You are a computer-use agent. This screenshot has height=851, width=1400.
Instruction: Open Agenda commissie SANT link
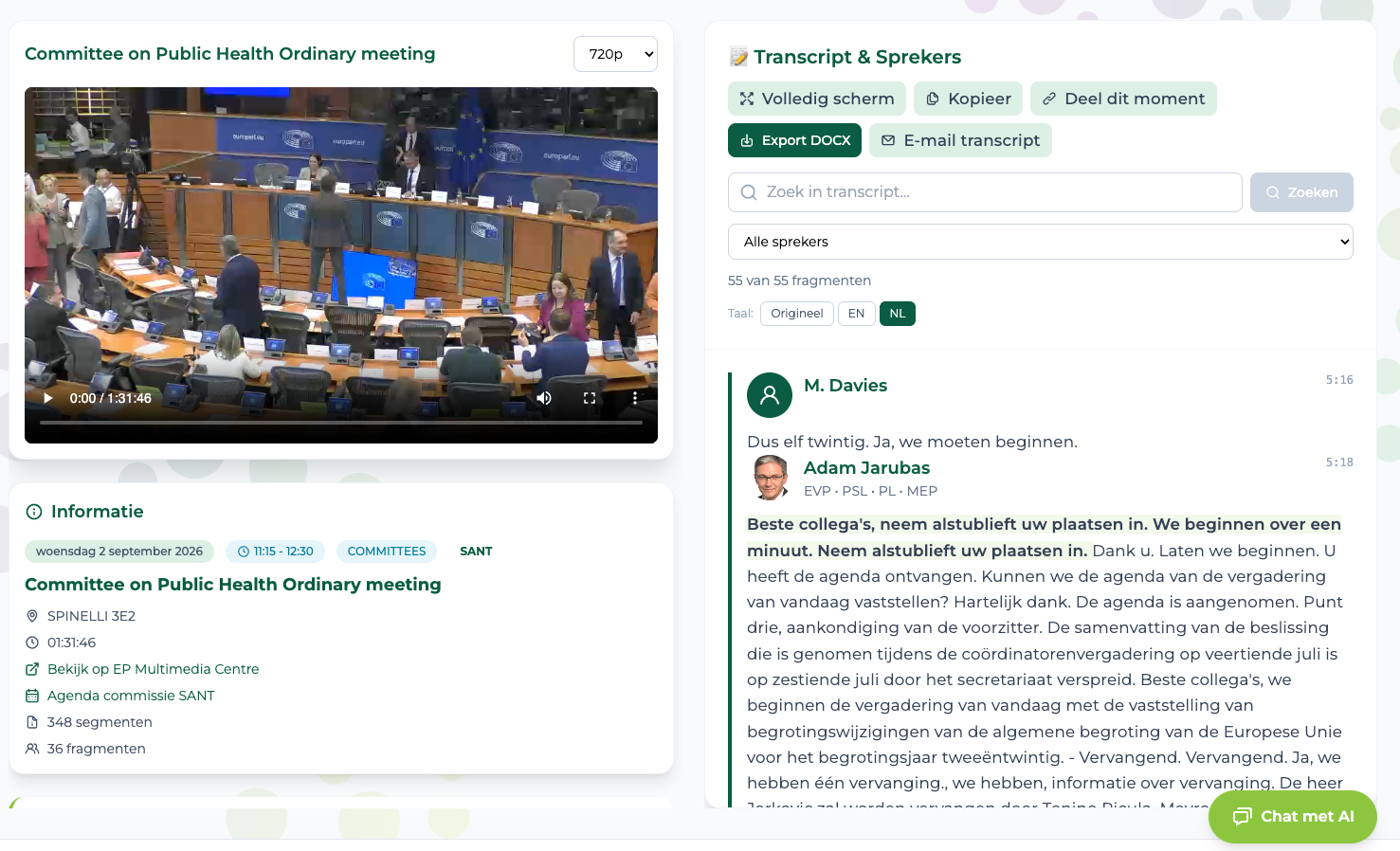point(131,696)
